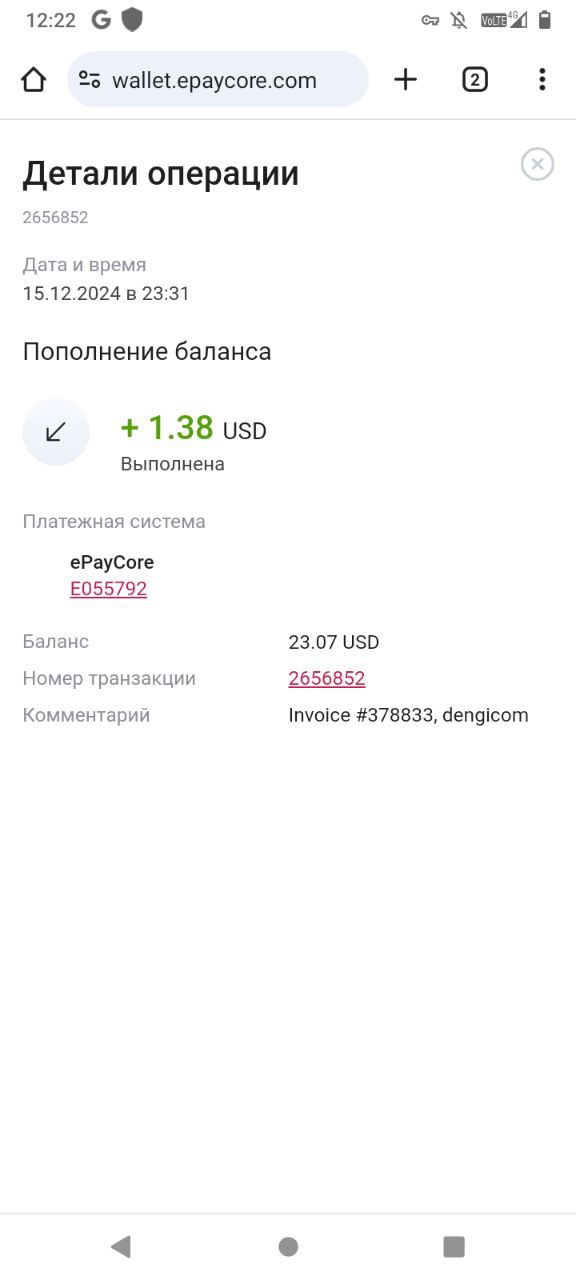The height and width of the screenshot is (1280, 576).
Task: Open a new tab with plus icon
Action: coord(405,80)
